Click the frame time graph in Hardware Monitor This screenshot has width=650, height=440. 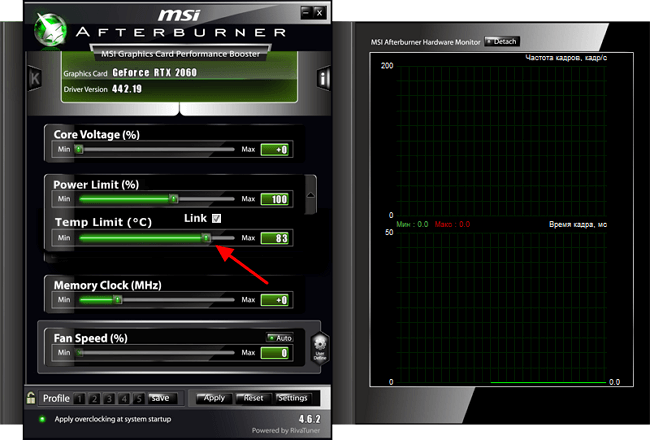502,307
